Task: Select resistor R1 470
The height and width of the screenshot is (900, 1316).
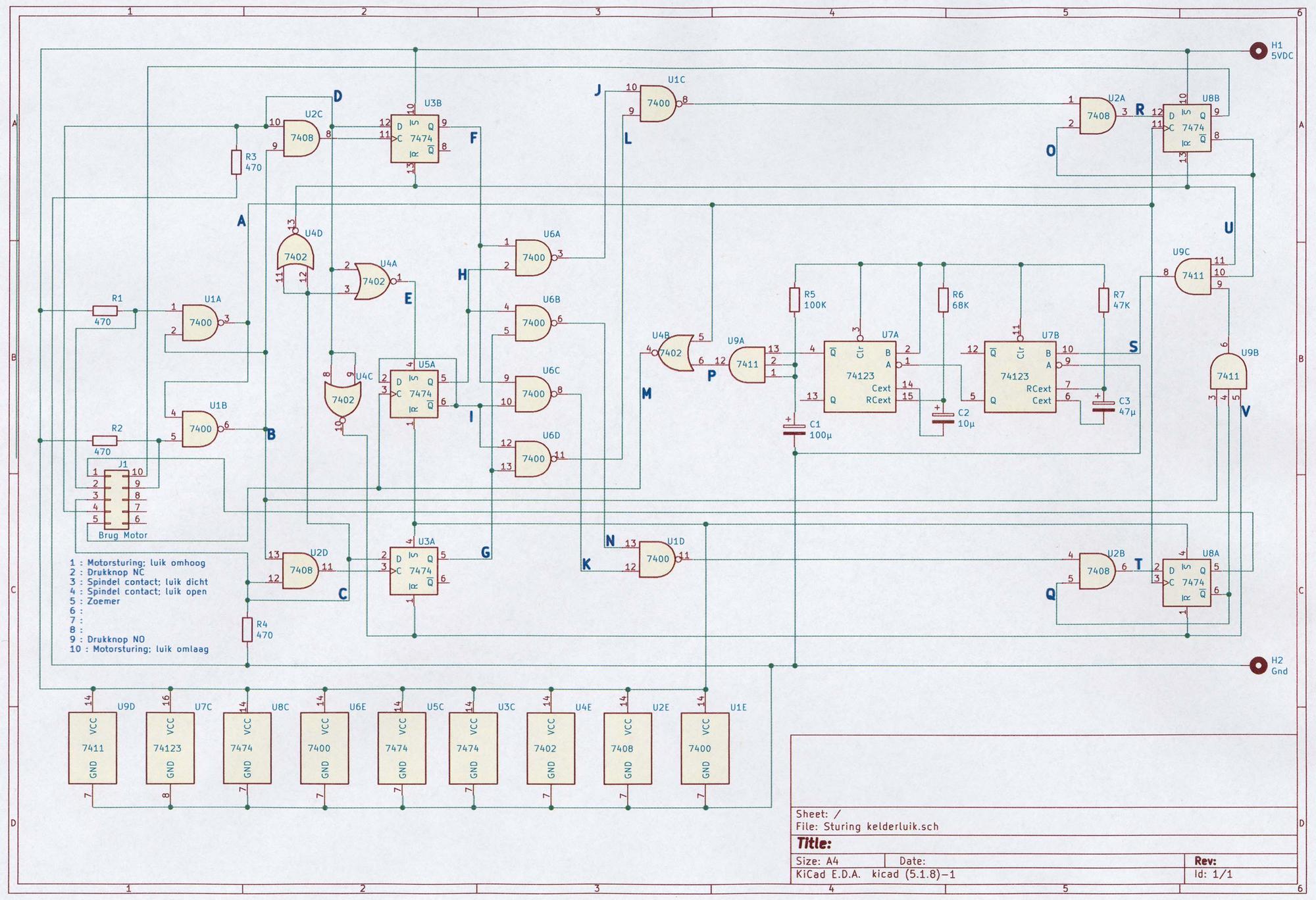Action: click(105, 311)
